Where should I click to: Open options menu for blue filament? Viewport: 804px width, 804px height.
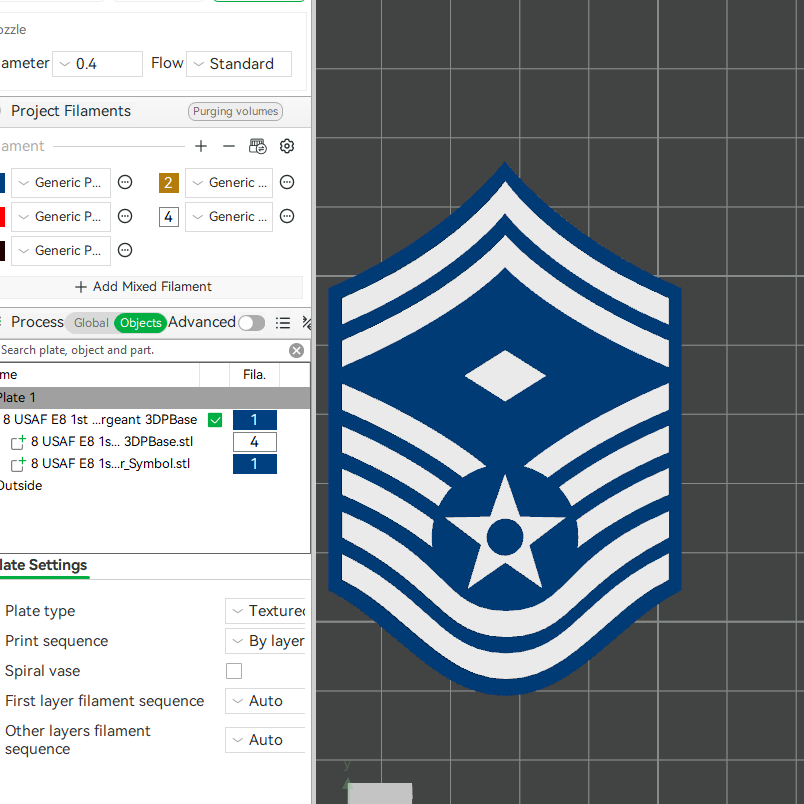pos(125,182)
